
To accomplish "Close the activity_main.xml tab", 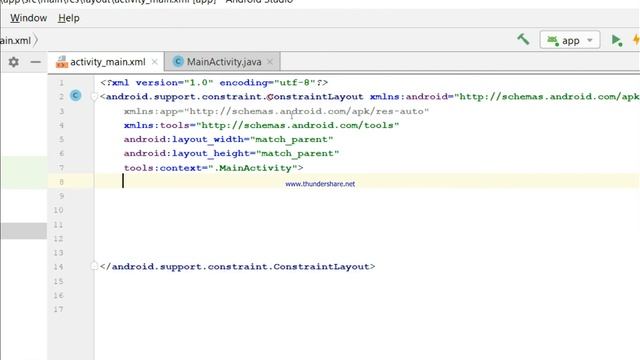I will pyautogui.click(x=155, y=62).
